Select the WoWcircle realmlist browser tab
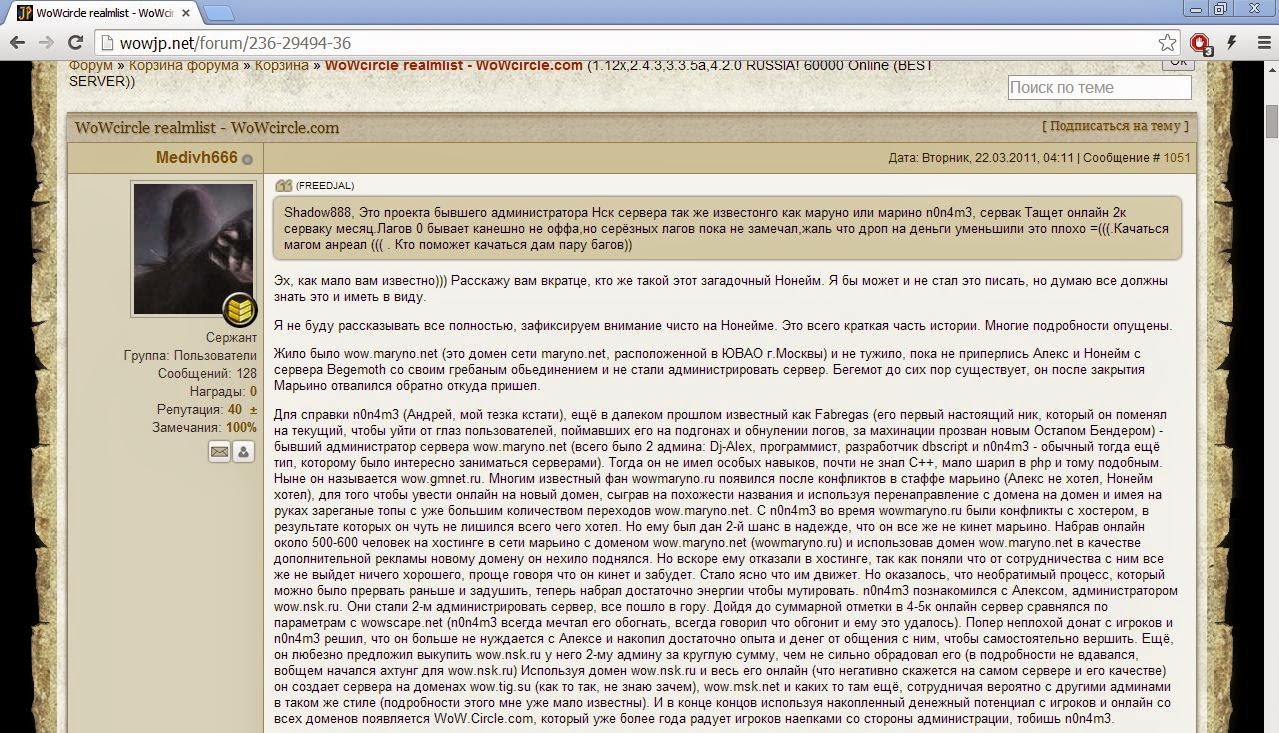Viewport: 1279px width, 733px height. point(104,13)
